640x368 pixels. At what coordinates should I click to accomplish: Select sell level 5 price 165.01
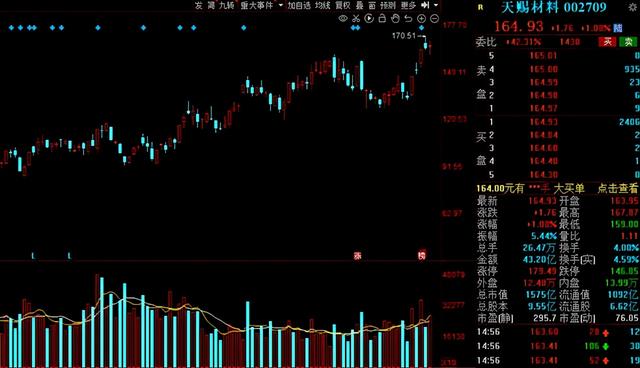tap(543, 55)
